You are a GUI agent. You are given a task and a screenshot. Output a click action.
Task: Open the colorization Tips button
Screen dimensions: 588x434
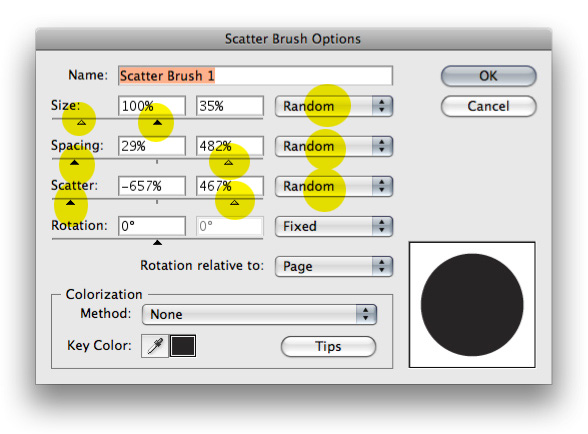coord(328,346)
